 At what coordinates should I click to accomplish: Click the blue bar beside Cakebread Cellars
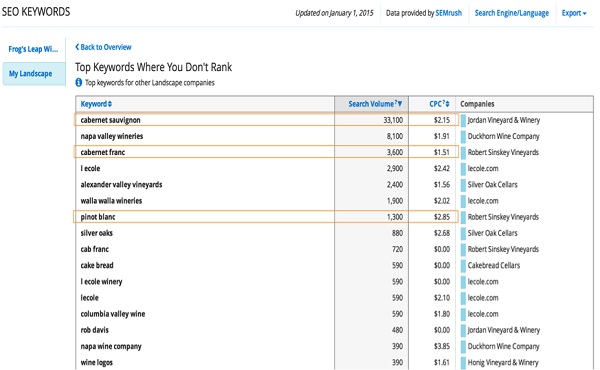(x=463, y=265)
